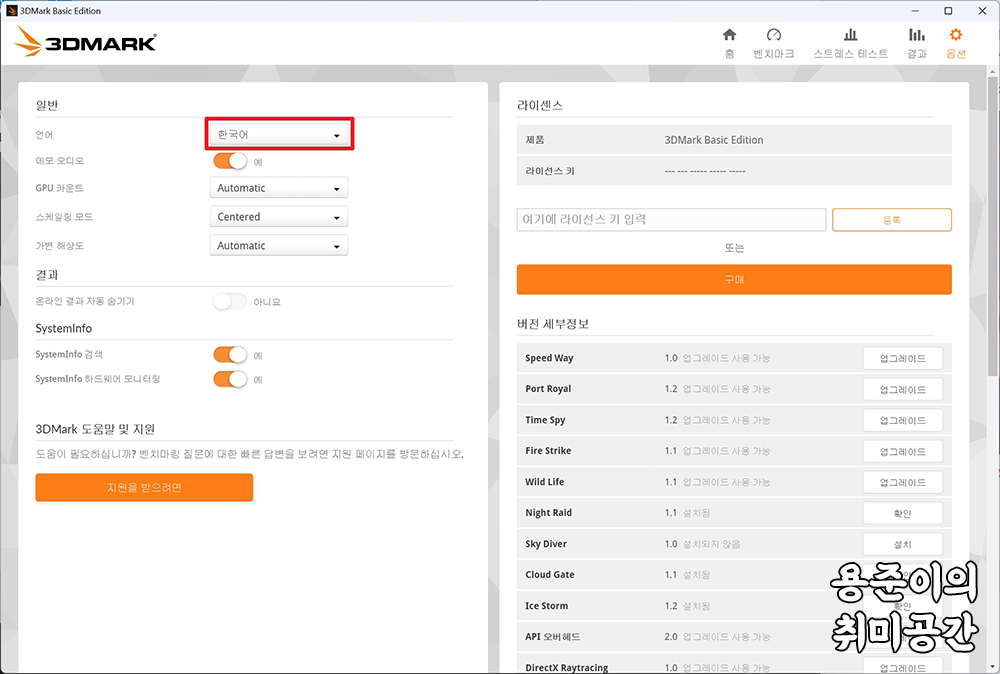Click 등록 register button

pos(892,219)
